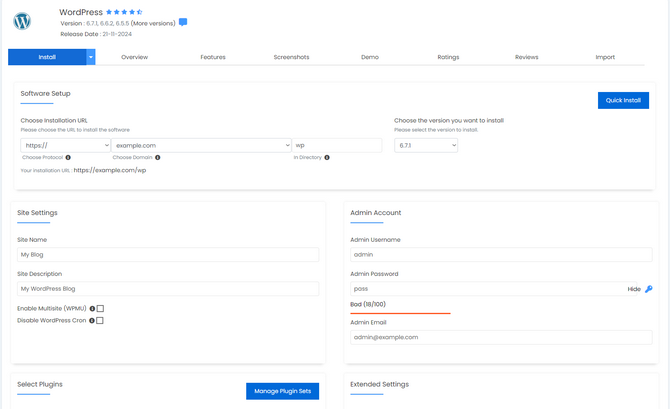The width and height of the screenshot is (670, 409).
Task: Click the Disable WordPress Cron info icon
Action: [92, 321]
